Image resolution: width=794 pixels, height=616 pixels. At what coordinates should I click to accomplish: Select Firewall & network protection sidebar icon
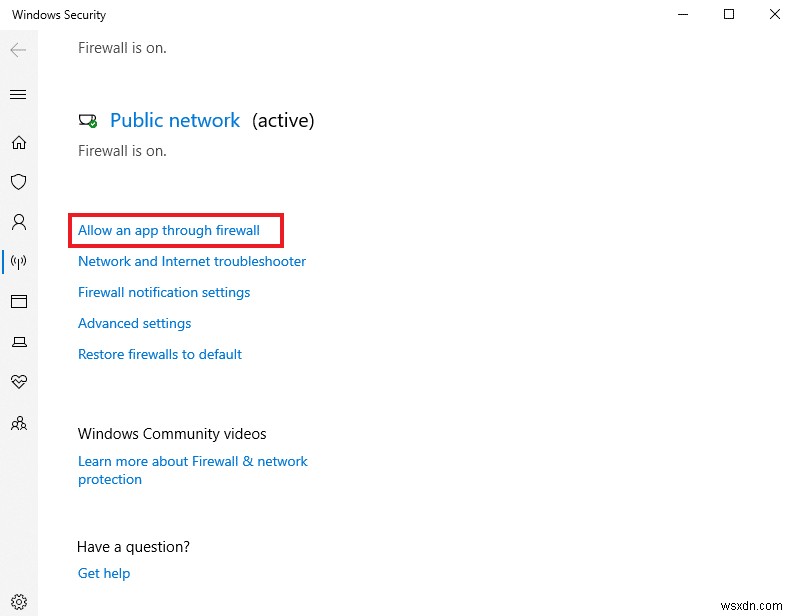18,262
